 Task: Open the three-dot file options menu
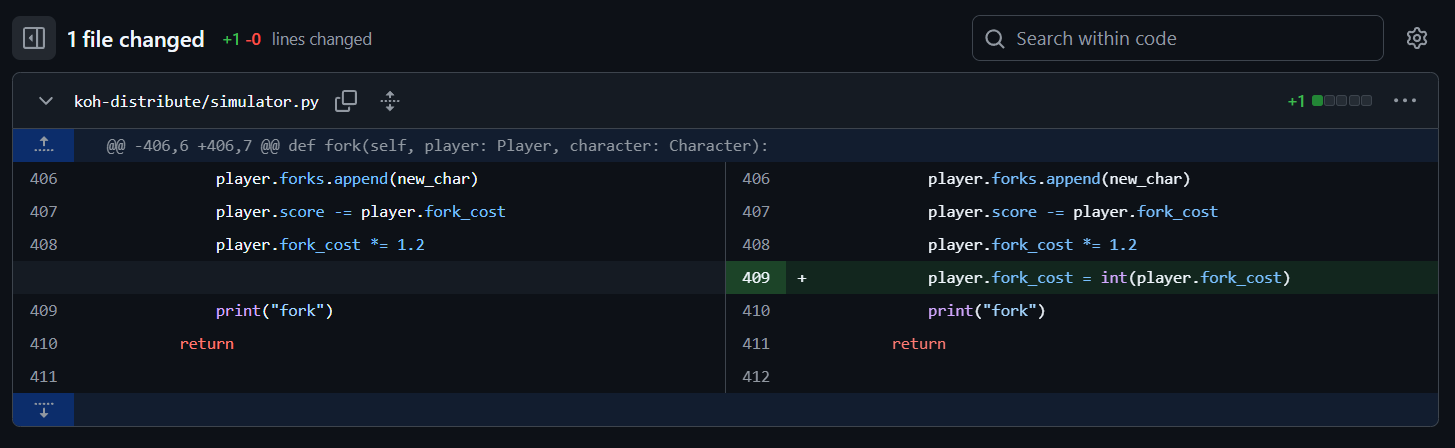(1405, 100)
